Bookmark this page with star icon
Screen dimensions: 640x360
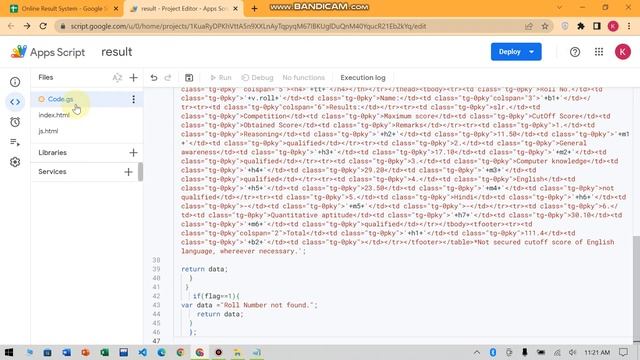point(544,26)
